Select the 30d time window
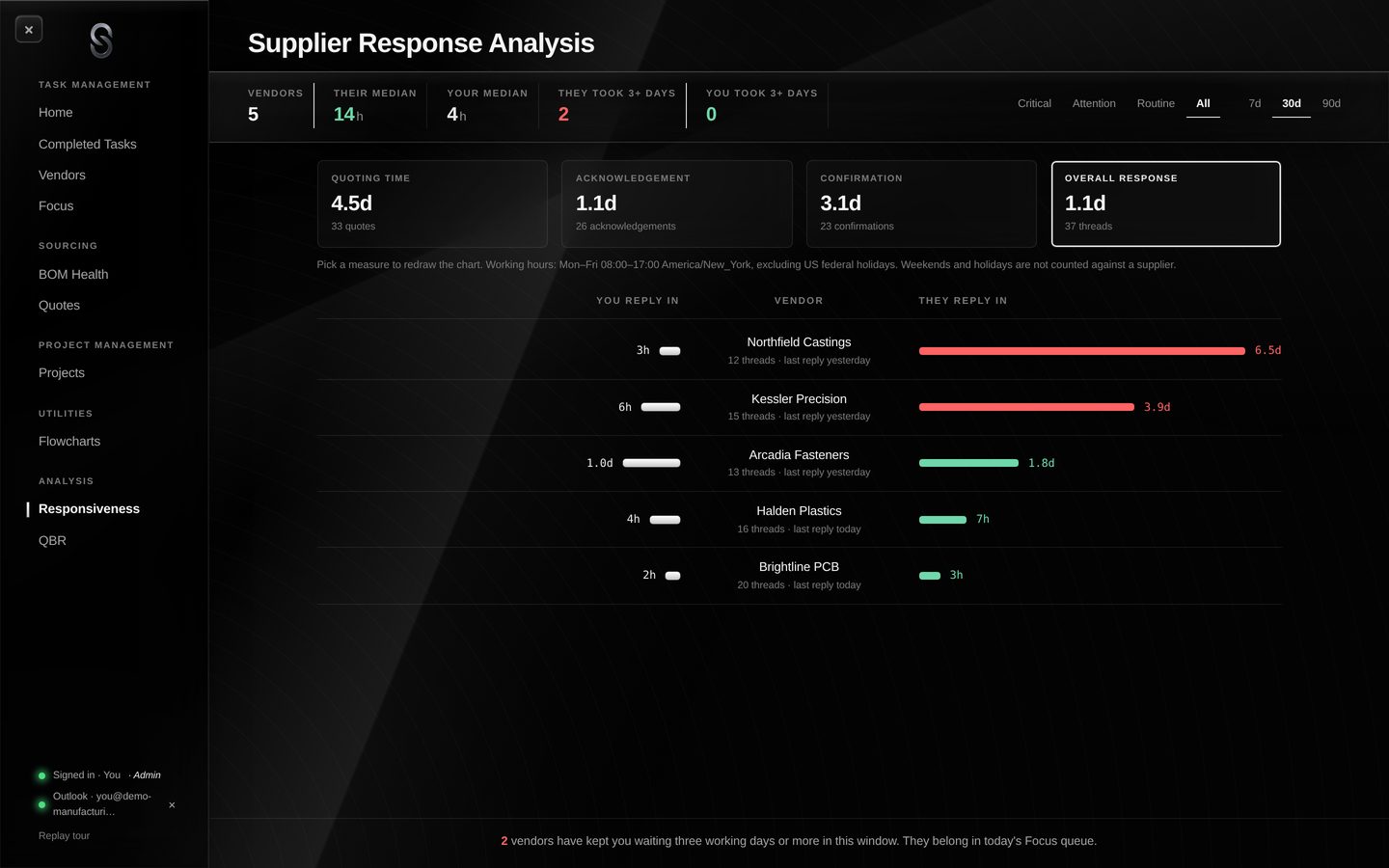1389x868 pixels. pos(1292,103)
